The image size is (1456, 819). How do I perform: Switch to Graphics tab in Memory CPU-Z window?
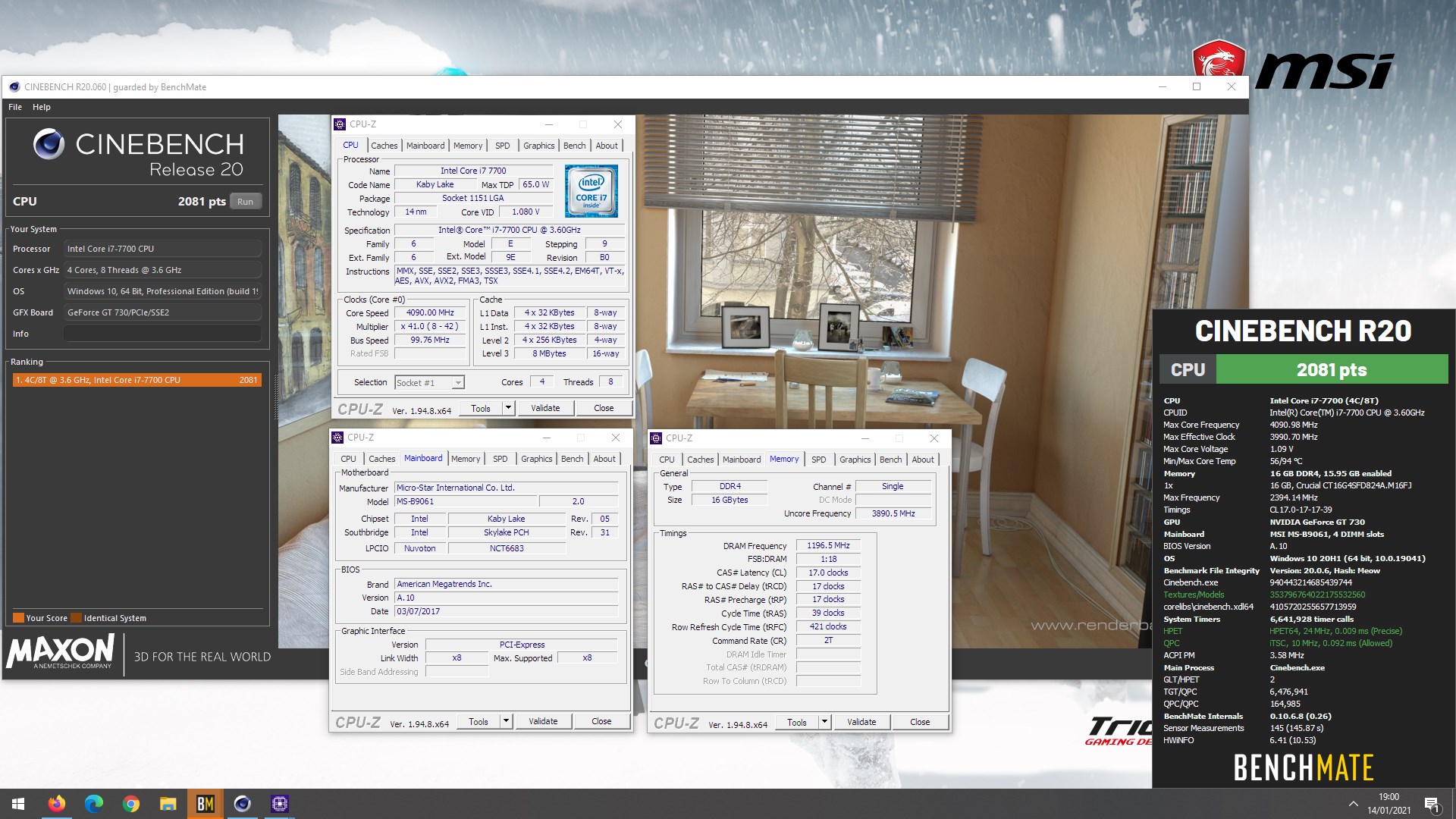click(x=855, y=460)
